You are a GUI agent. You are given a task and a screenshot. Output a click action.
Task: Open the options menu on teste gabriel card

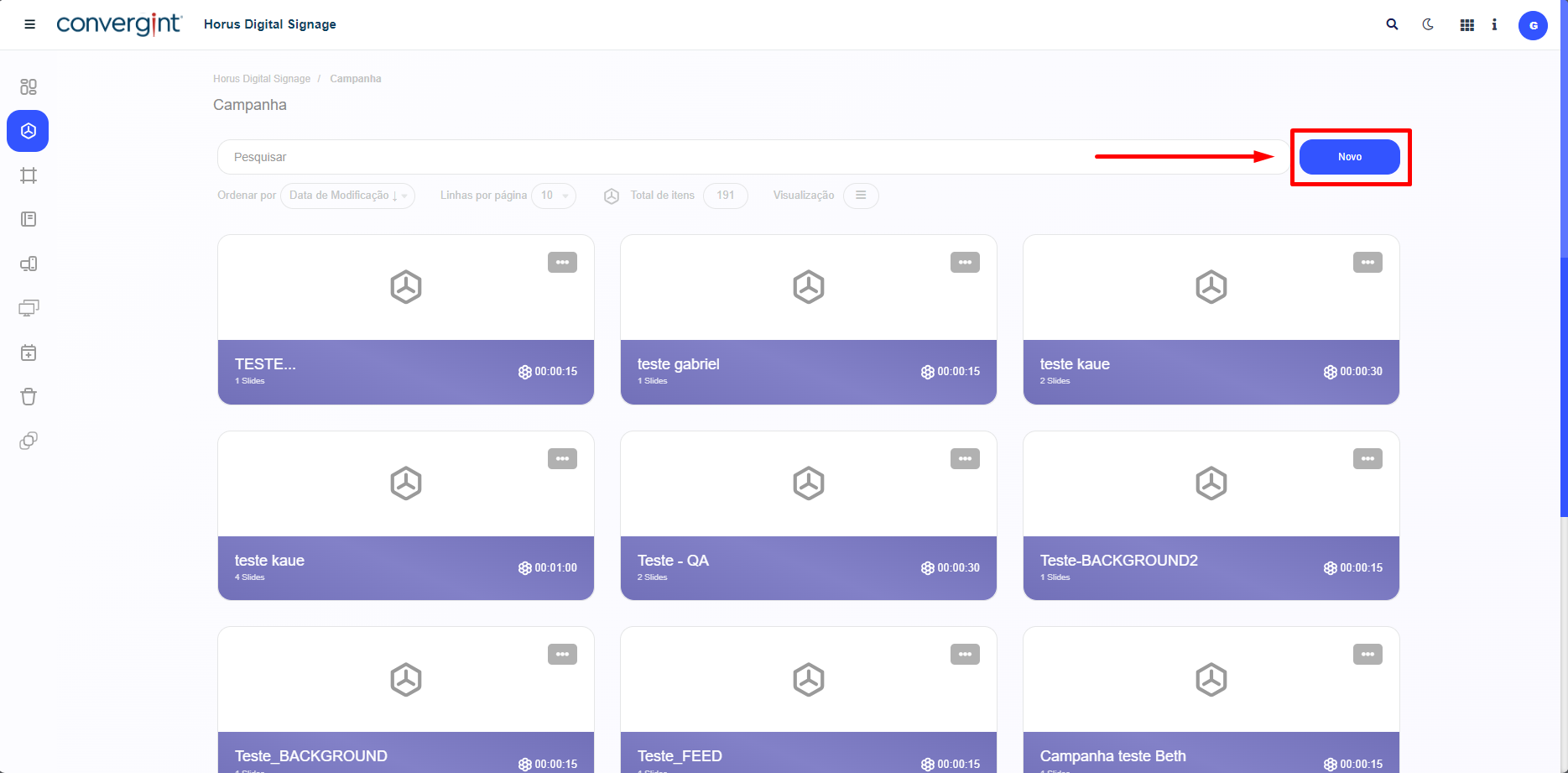(x=965, y=263)
